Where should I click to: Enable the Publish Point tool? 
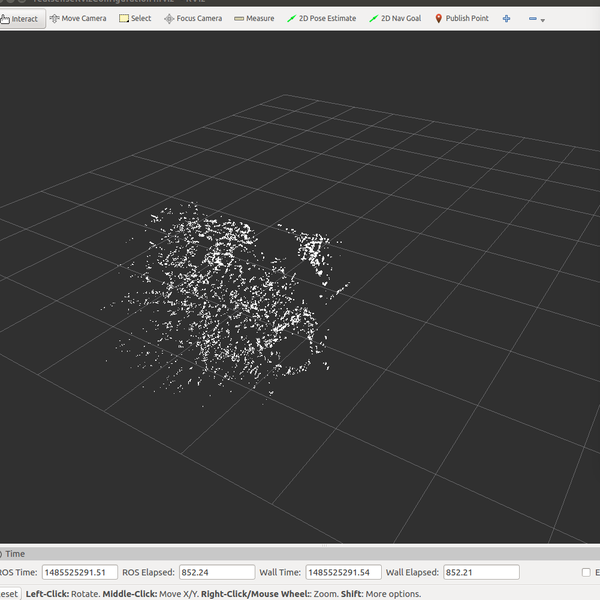(461, 19)
